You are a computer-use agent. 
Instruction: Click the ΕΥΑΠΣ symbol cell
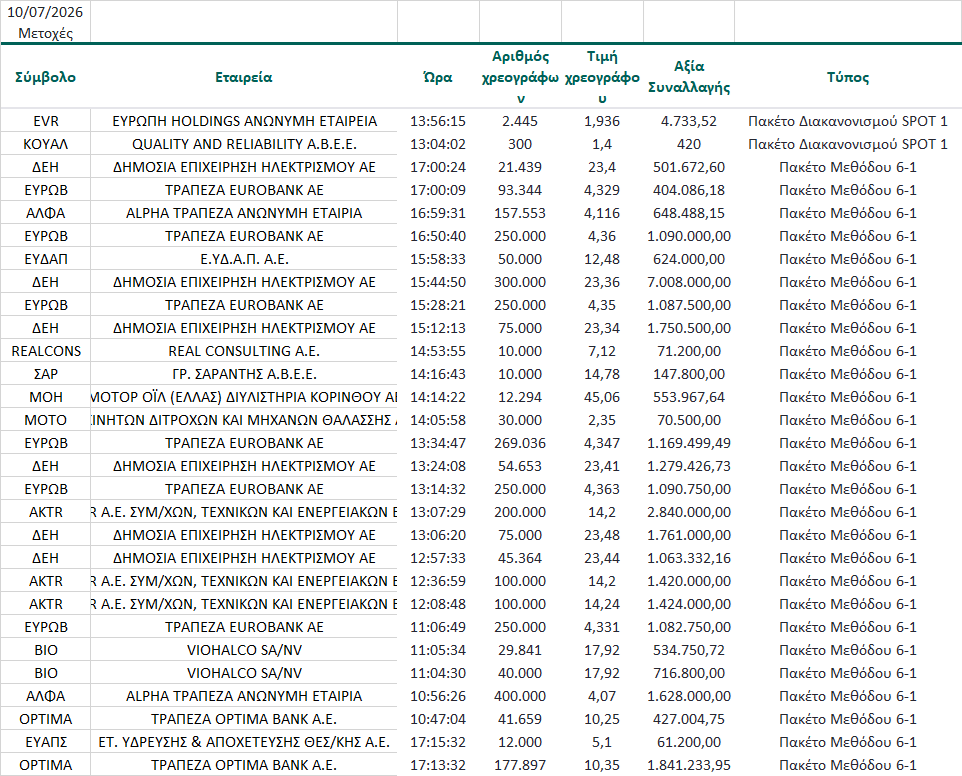(x=45, y=742)
